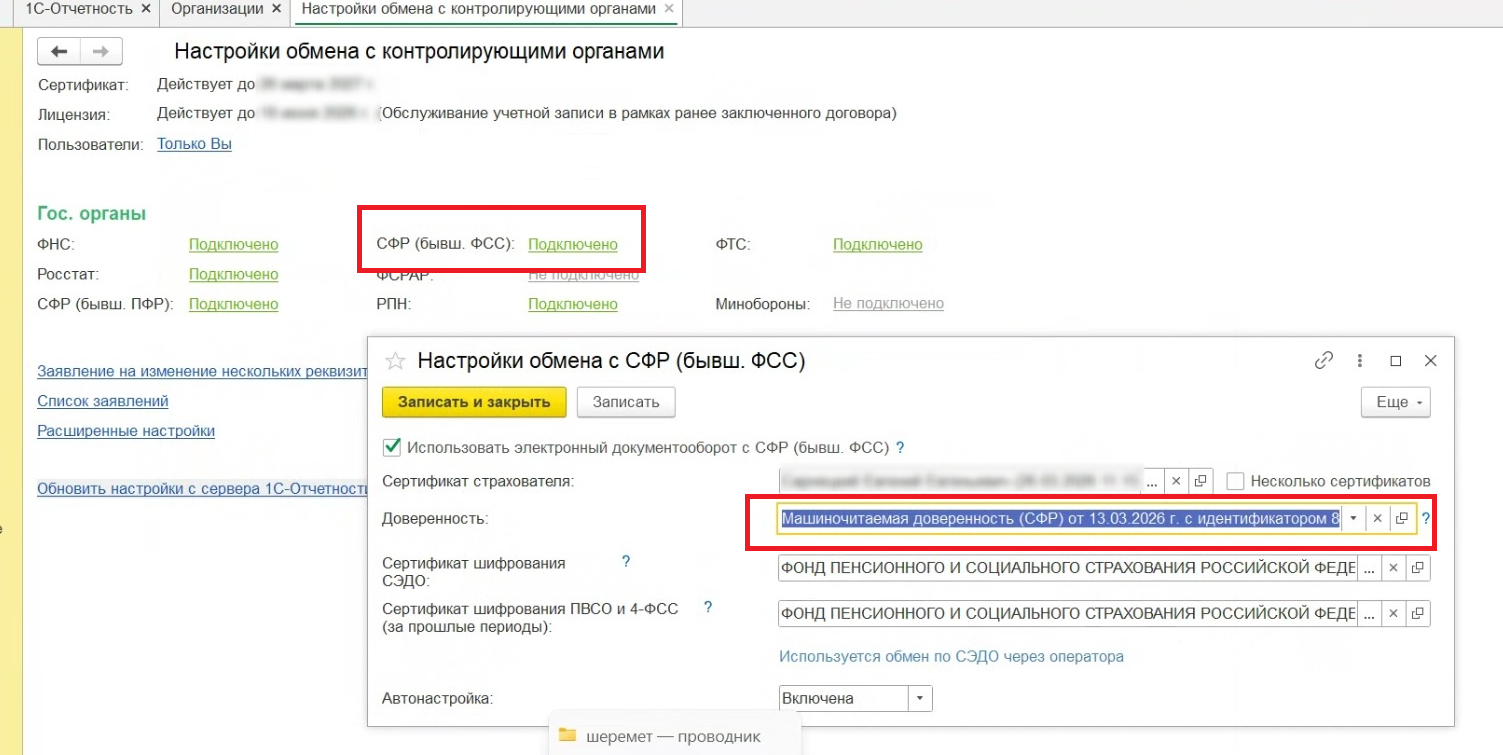1503x755 pixels.
Task: Click Используется обмен по СЭДО через оператора link
Action: (x=951, y=657)
